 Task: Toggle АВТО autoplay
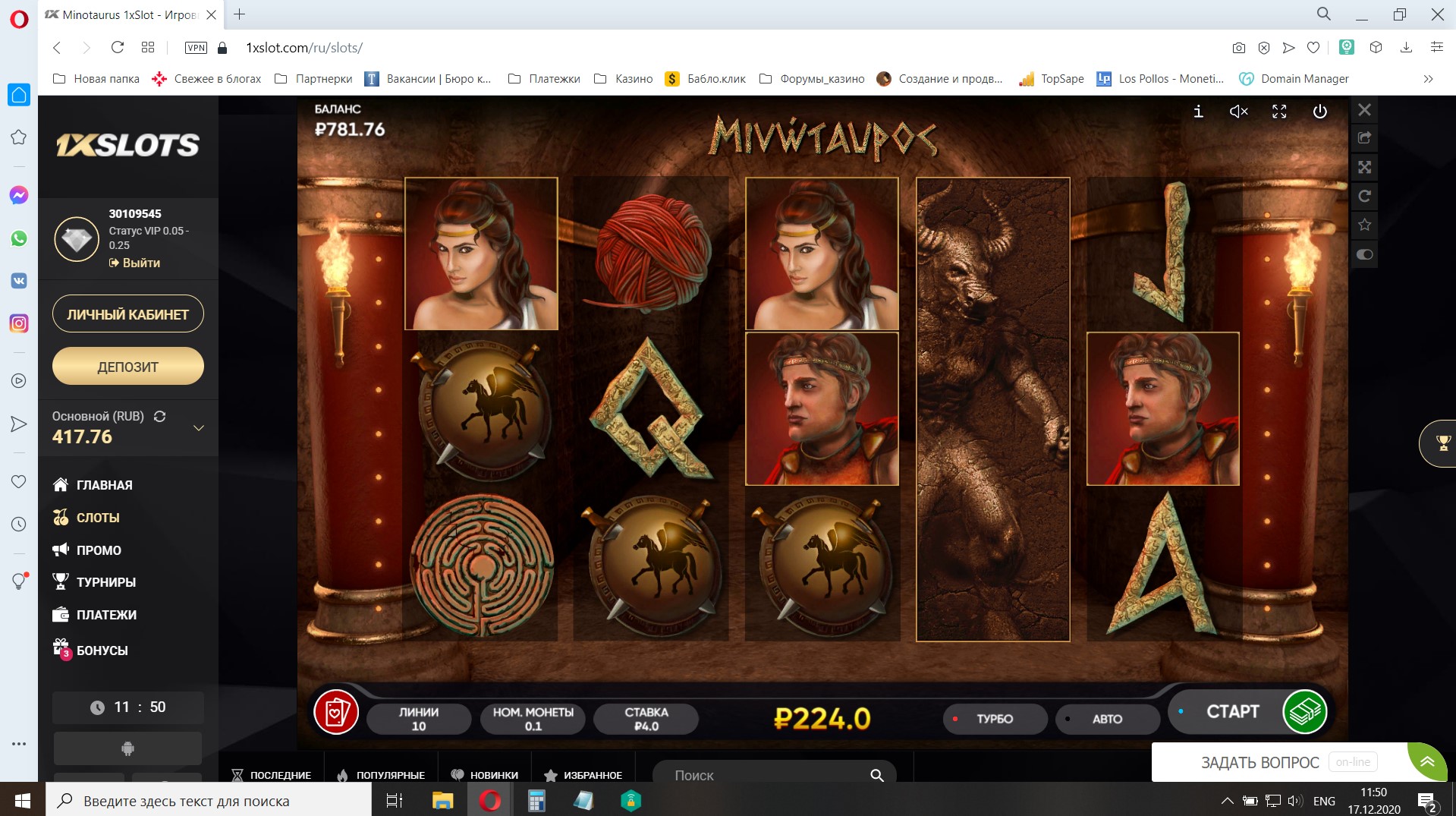1107,719
